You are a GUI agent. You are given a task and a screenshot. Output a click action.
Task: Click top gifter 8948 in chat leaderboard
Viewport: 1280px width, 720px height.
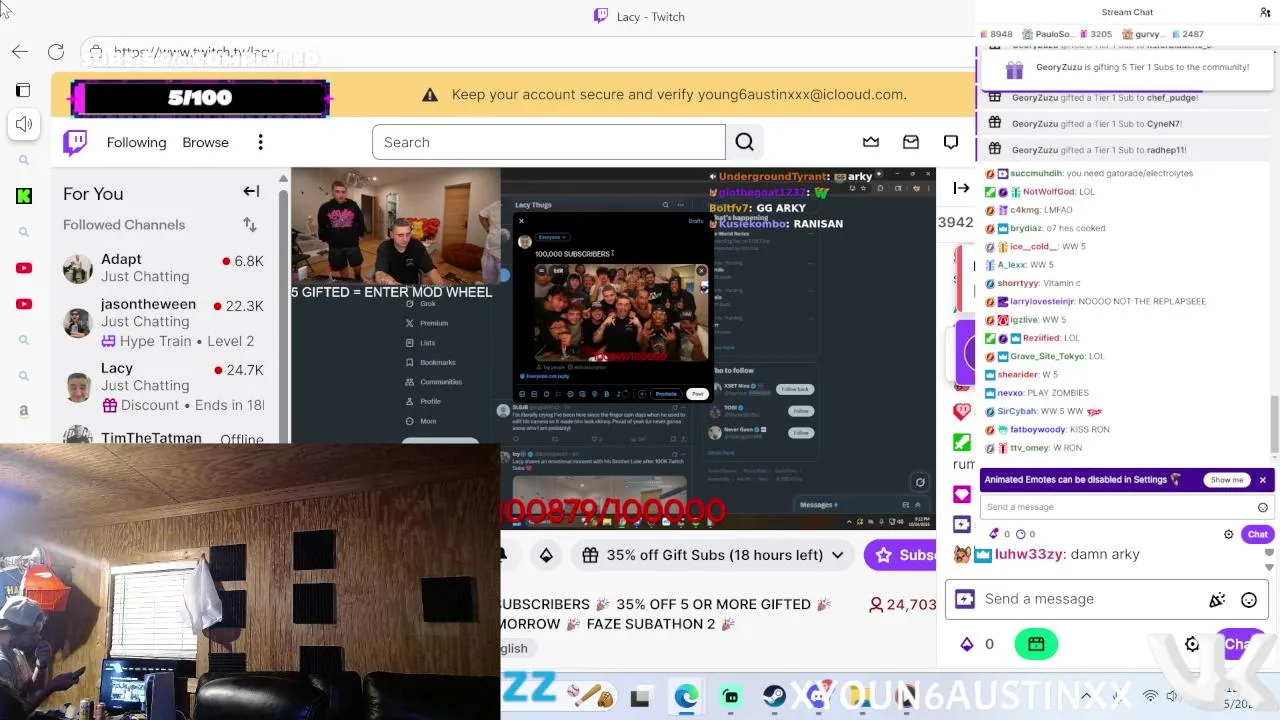pos(995,34)
